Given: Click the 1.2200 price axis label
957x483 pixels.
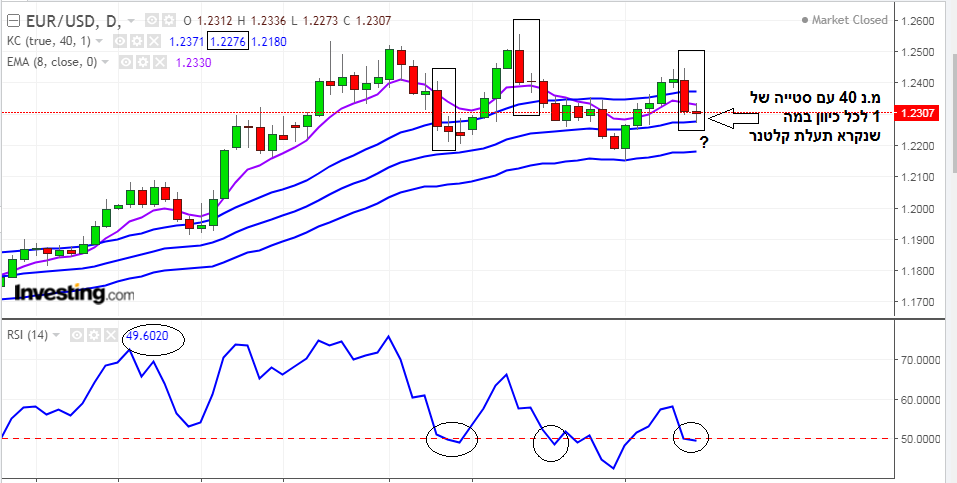Looking at the screenshot, I should [x=917, y=146].
